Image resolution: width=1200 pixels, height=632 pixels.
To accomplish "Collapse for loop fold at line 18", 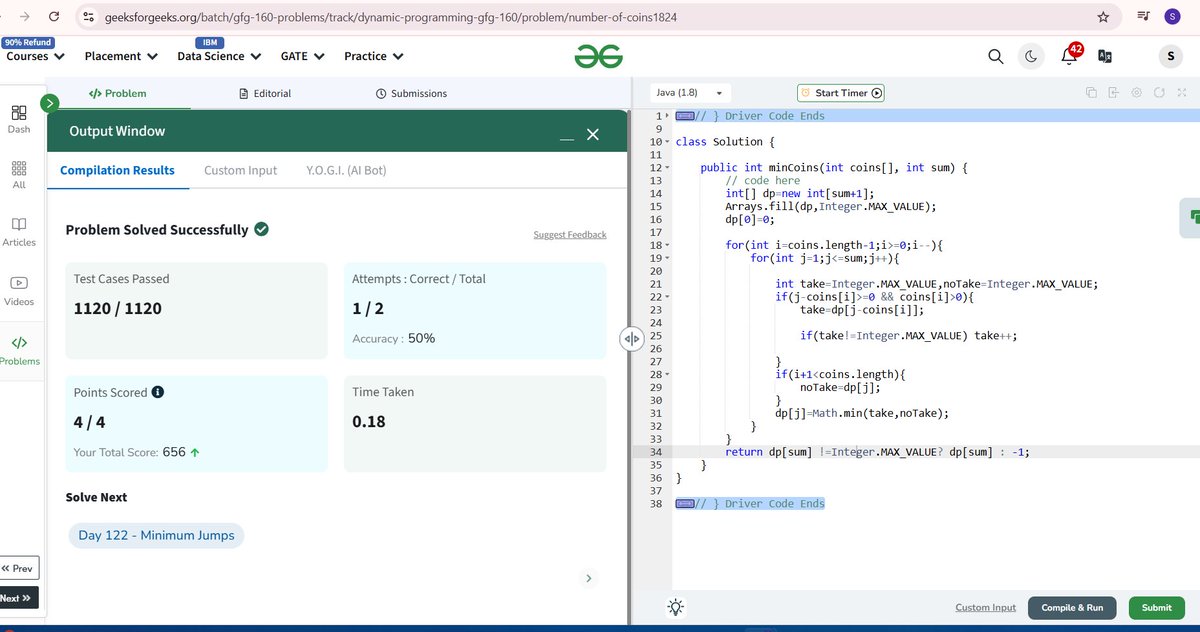I will point(668,245).
